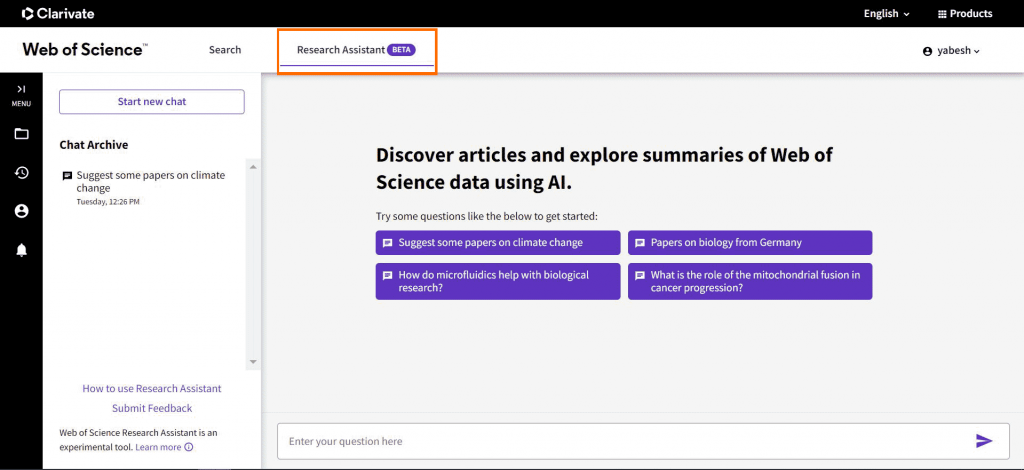Open 'How to use Research Assistant' link
This screenshot has width=1024, height=470.
[x=152, y=388]
